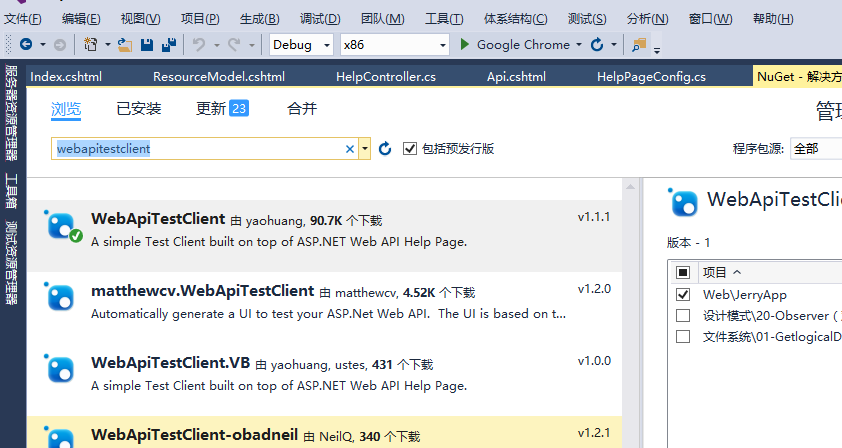Switch to the Api.cshtml tab
Viewport: 842px width, 448px height.
(517, 77)
